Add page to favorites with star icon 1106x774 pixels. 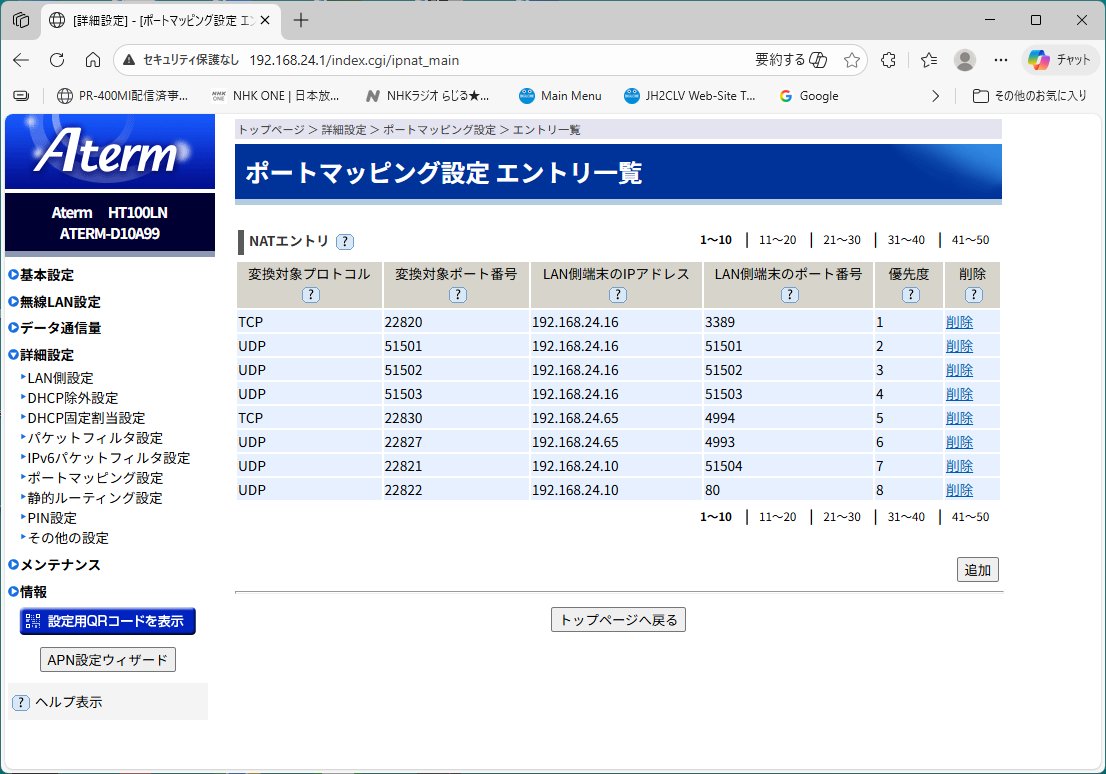click(851, 60)
